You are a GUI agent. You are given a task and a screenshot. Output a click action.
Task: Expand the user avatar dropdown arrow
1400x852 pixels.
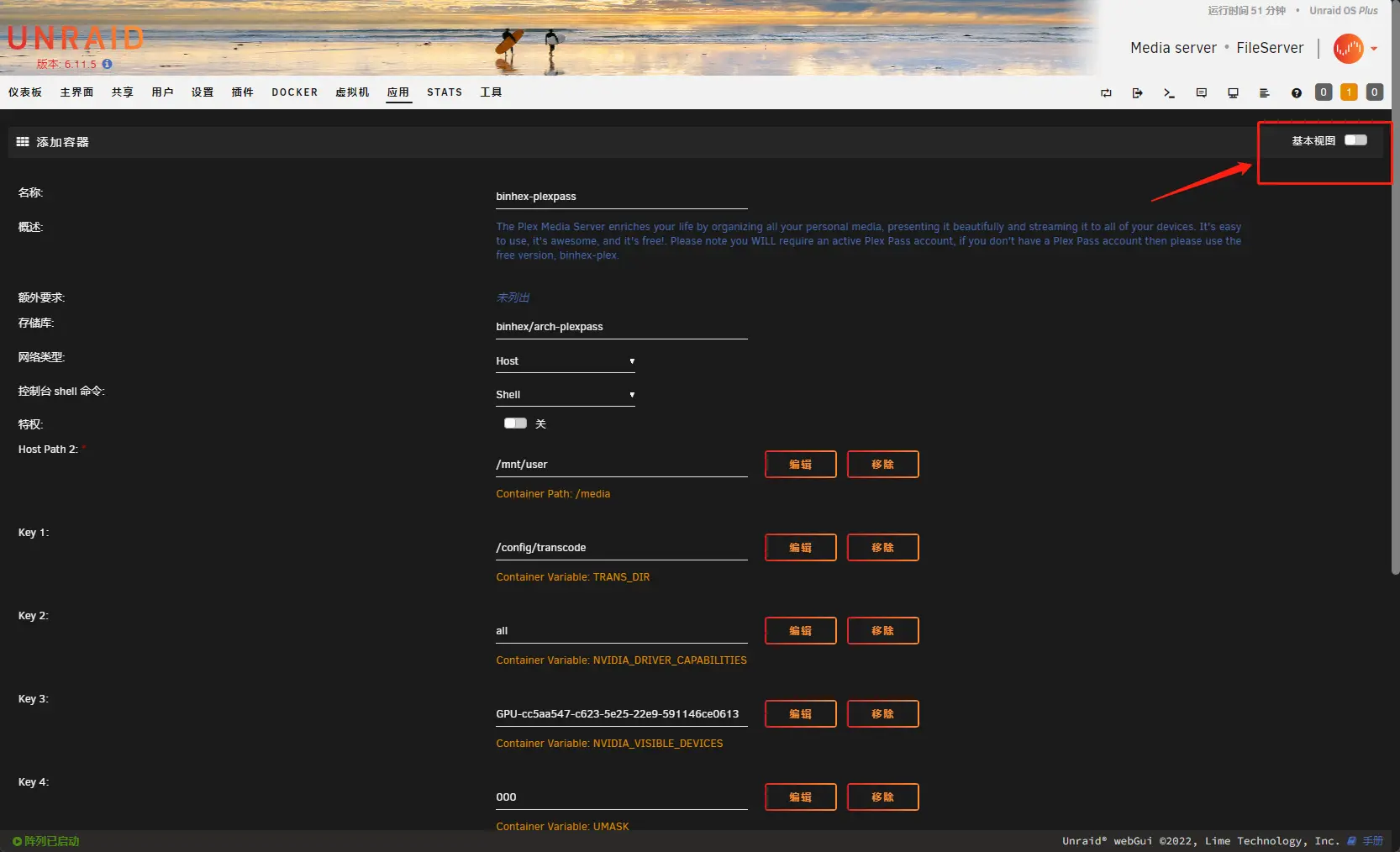1374,49
